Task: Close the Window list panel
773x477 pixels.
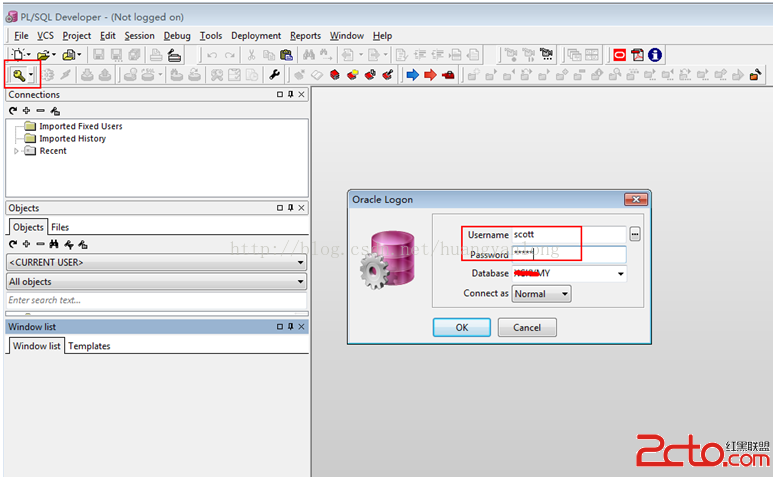Action: point(301,326)
